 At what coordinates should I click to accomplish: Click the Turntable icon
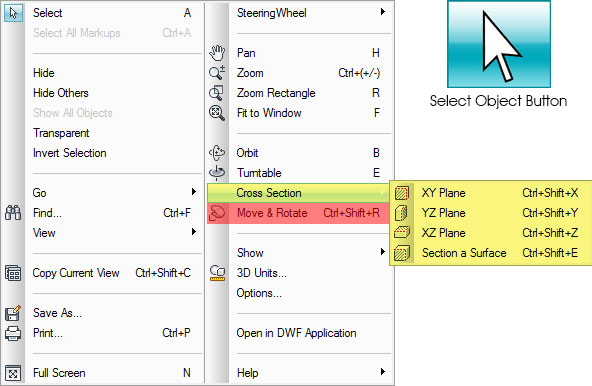(217, 173)
